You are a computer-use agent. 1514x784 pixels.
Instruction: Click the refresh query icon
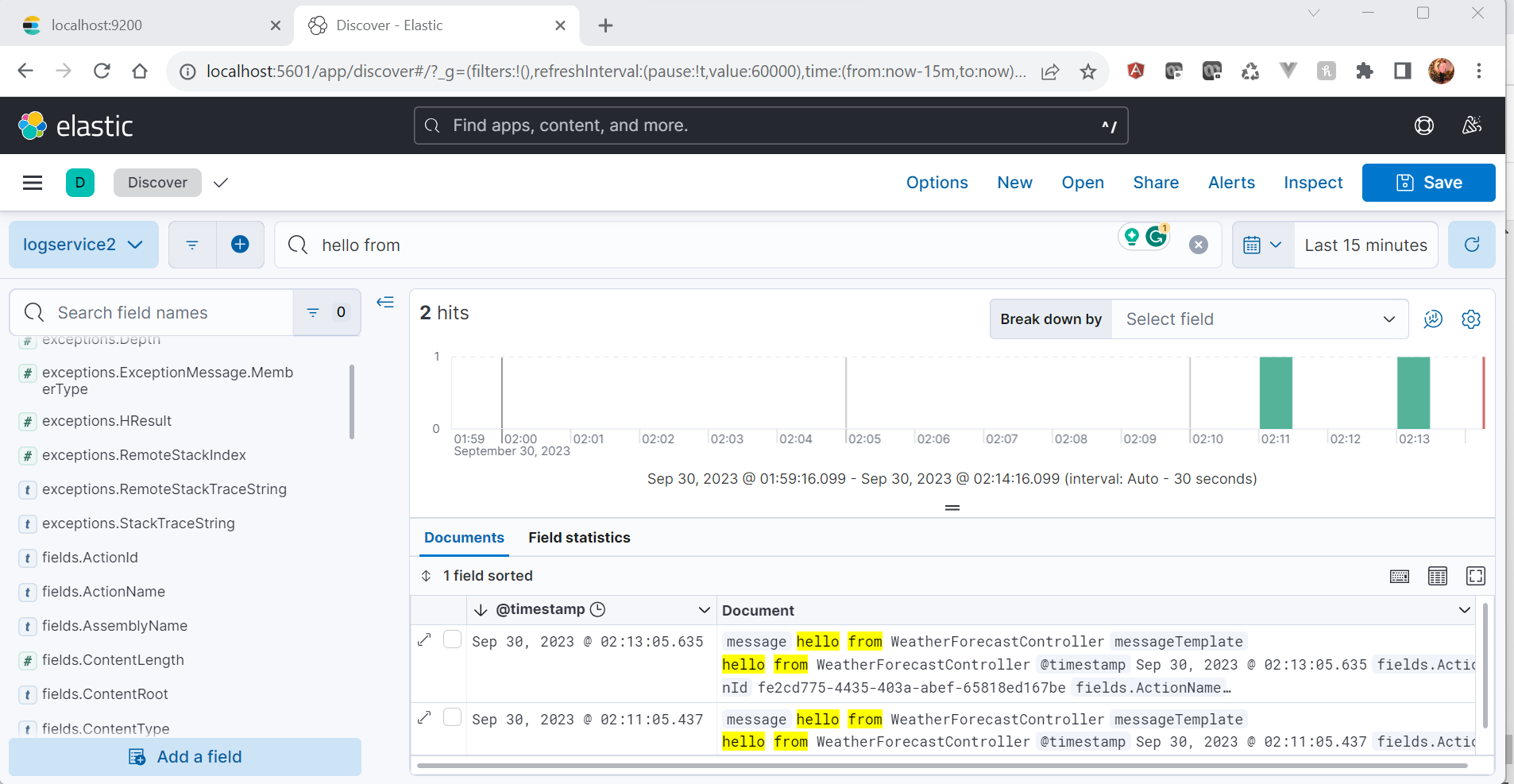1472,245
